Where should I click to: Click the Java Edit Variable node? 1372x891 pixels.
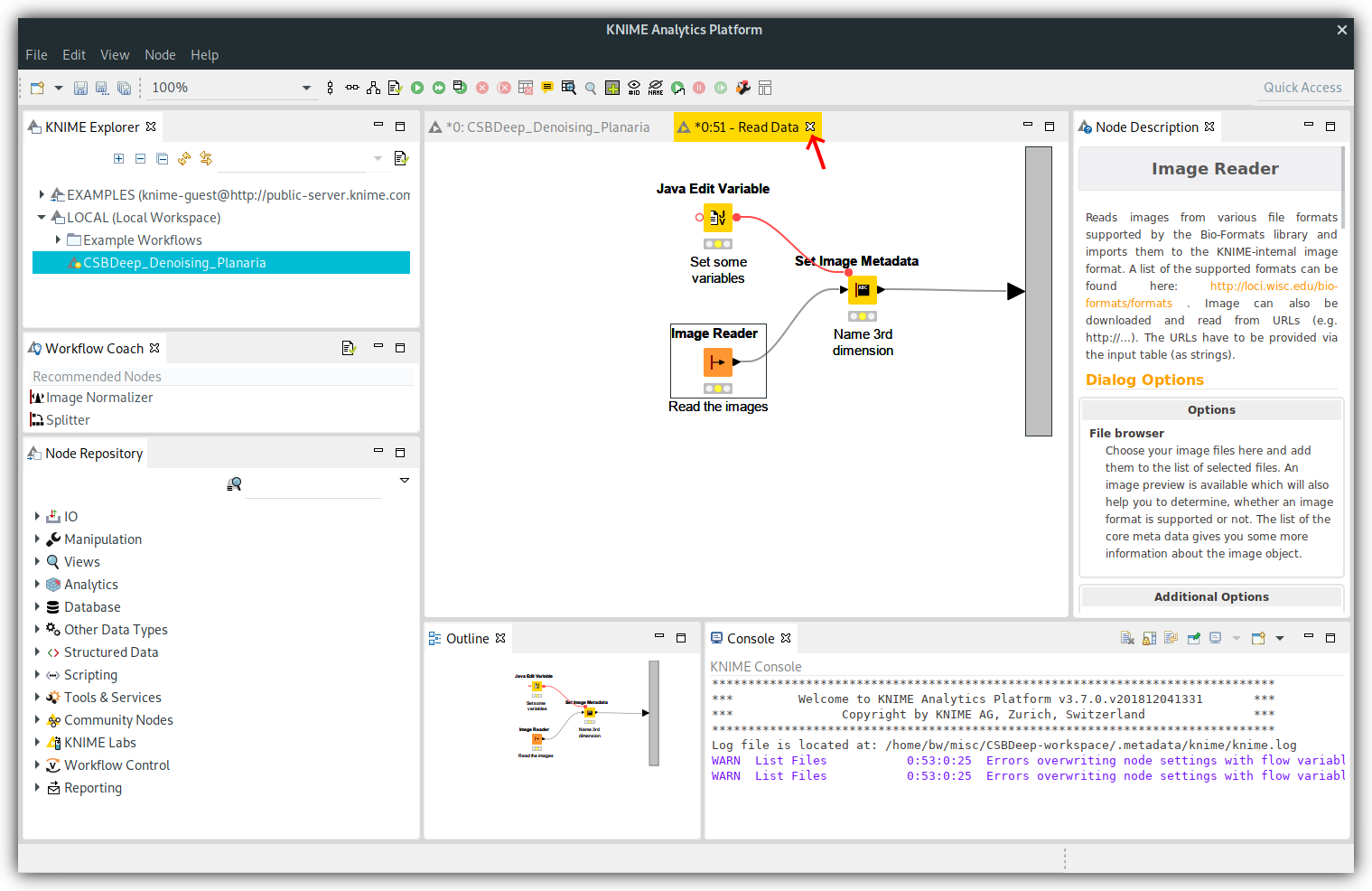tap(717, 218)
